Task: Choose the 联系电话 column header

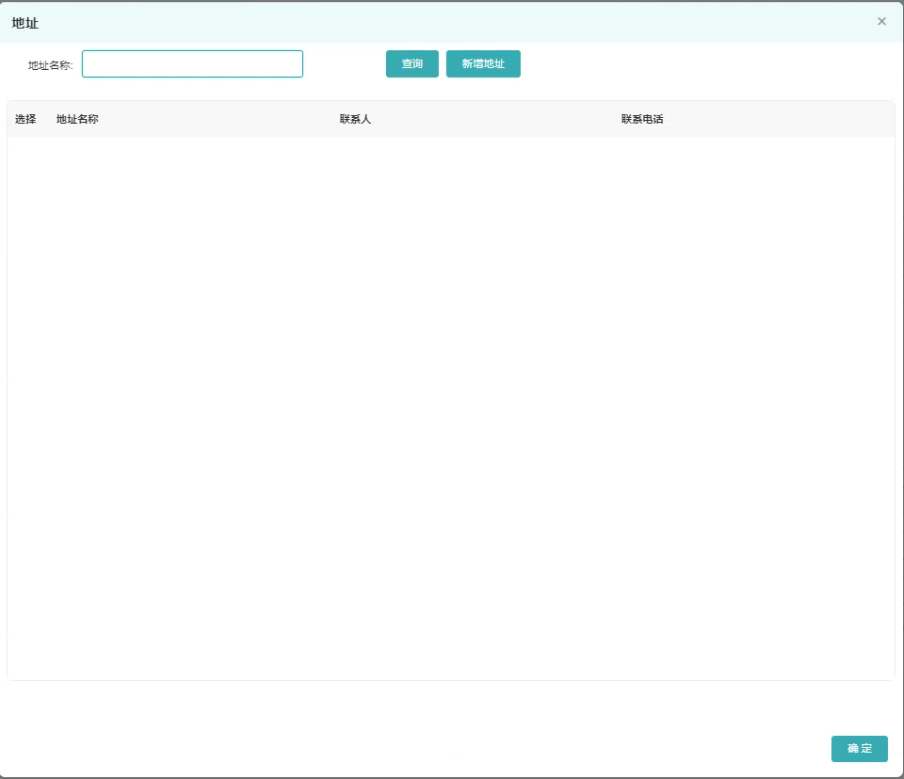Action: coord(642,119)
